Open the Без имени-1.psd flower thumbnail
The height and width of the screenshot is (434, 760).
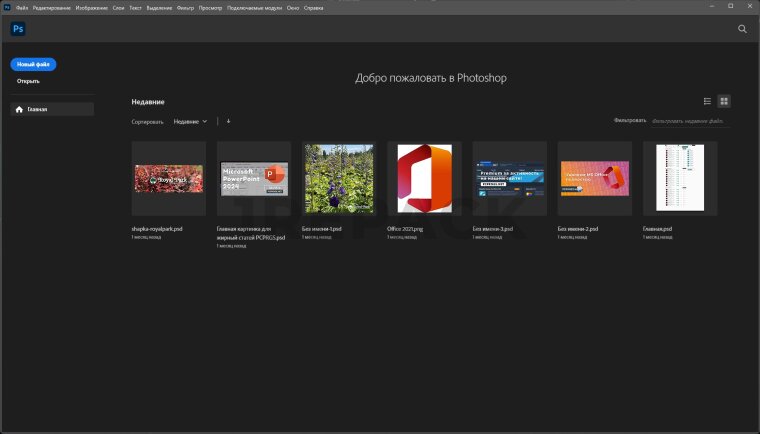click(x=339, y=178)
